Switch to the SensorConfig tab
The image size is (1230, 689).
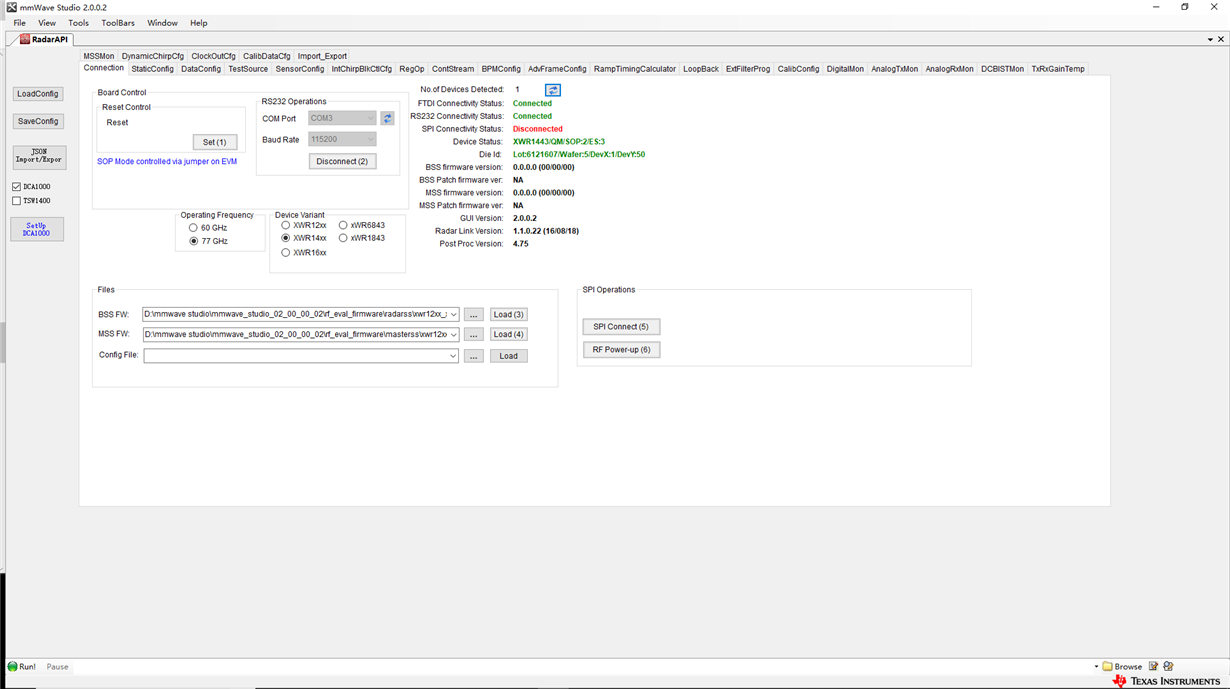coord(300,69)
